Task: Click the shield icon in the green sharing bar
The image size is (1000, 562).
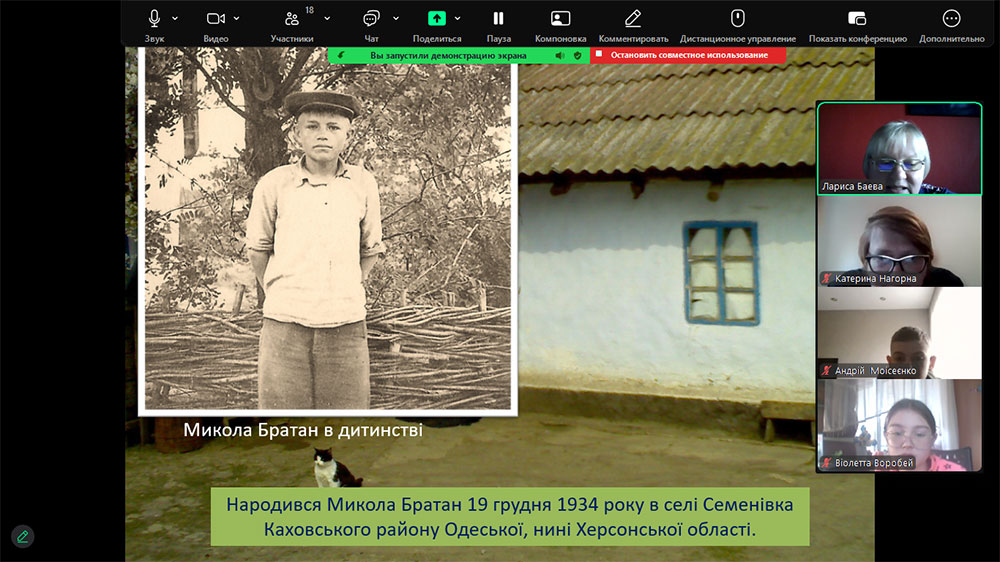Action: point(577,55)
